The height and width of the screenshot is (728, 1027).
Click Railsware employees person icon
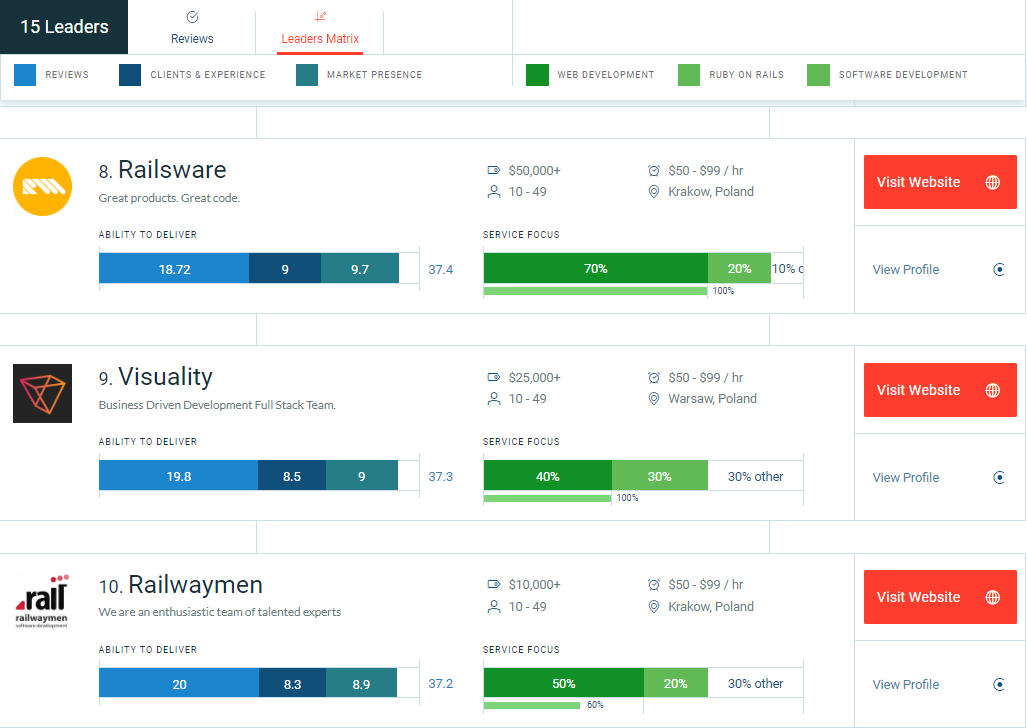pos(494,191)
